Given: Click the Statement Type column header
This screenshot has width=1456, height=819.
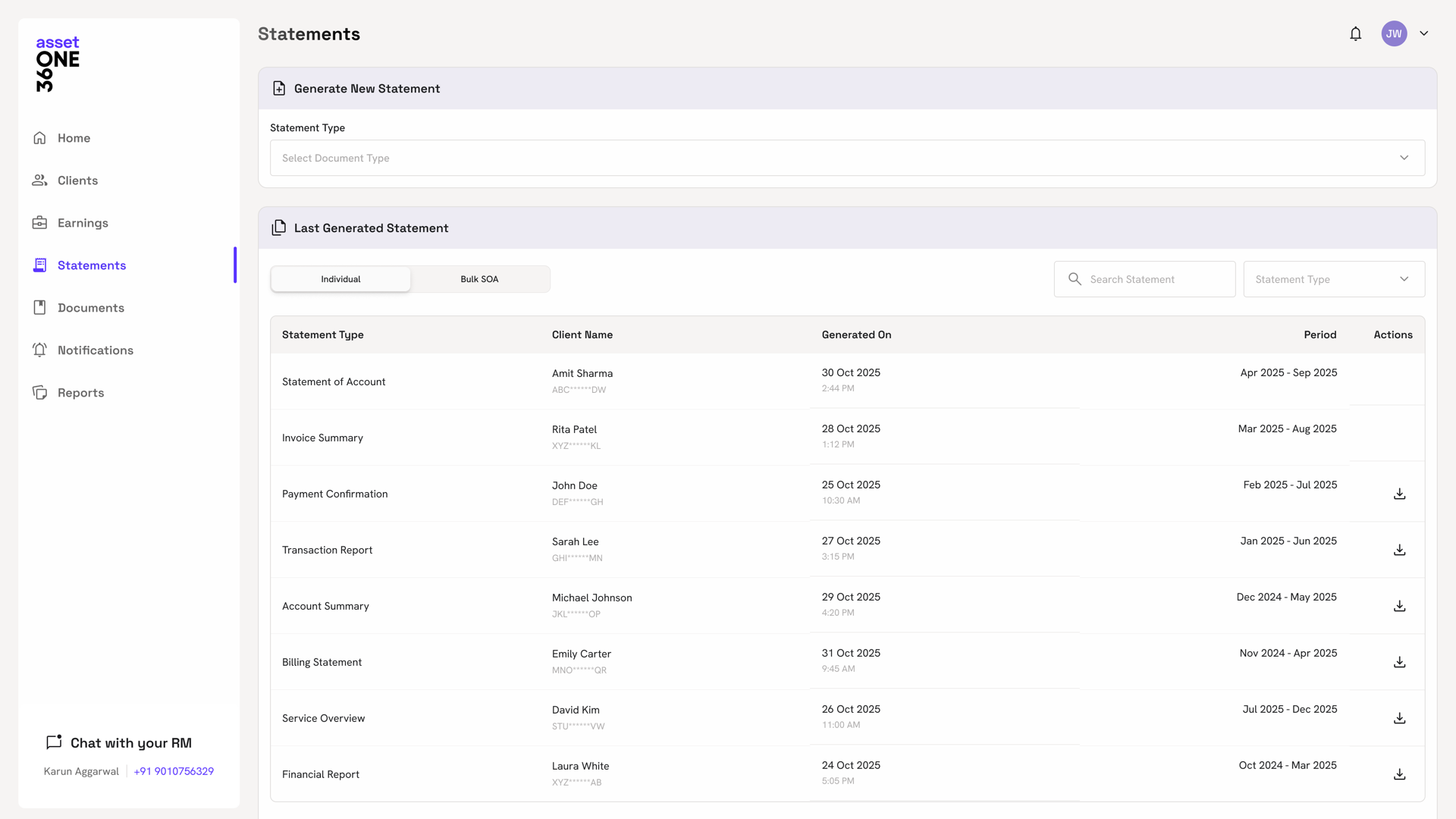Looking at the screenshot, I should pos(322,334).
